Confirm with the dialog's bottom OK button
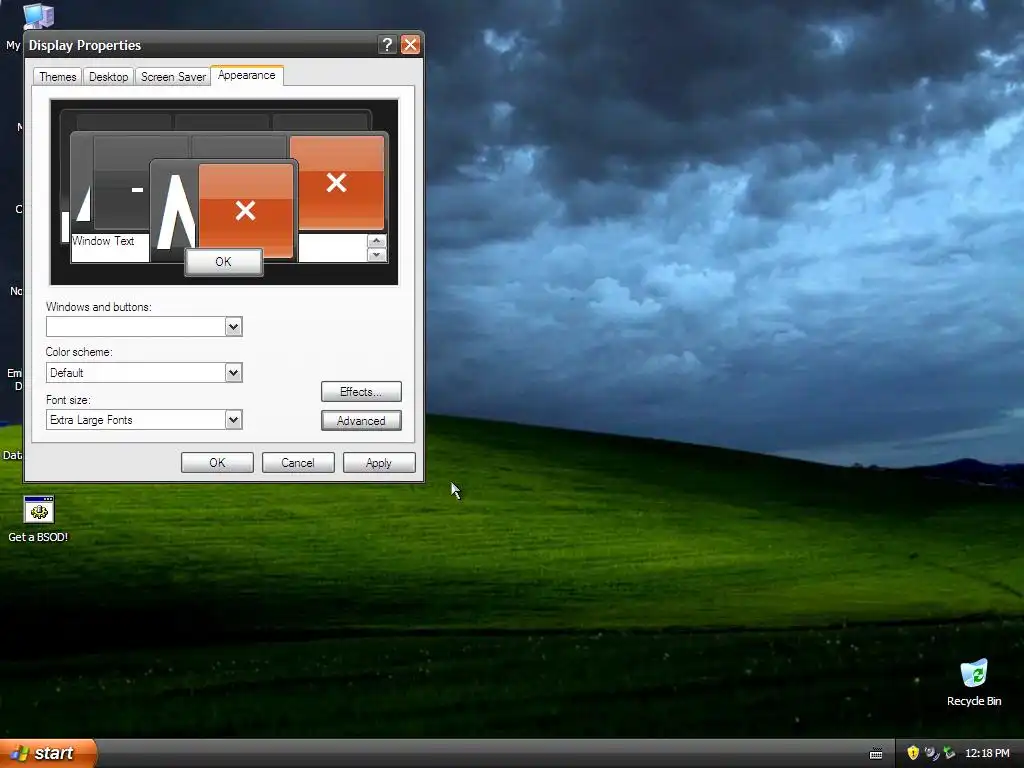The image size is (1024, 768). pos(217,462)
